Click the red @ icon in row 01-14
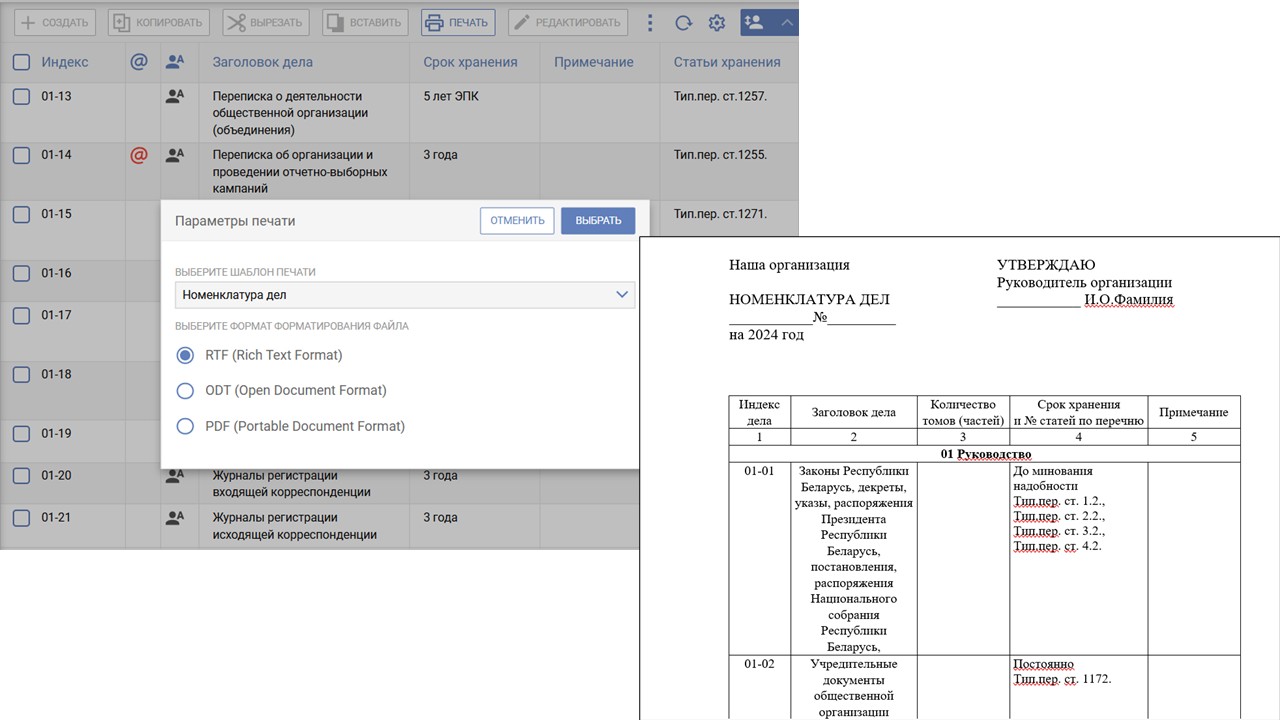Screen dimensions: 1280x720 (139, 155)
